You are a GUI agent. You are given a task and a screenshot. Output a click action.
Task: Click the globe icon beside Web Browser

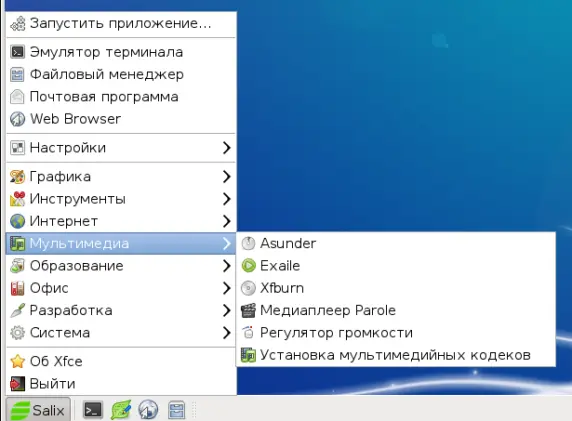(18, 119)
